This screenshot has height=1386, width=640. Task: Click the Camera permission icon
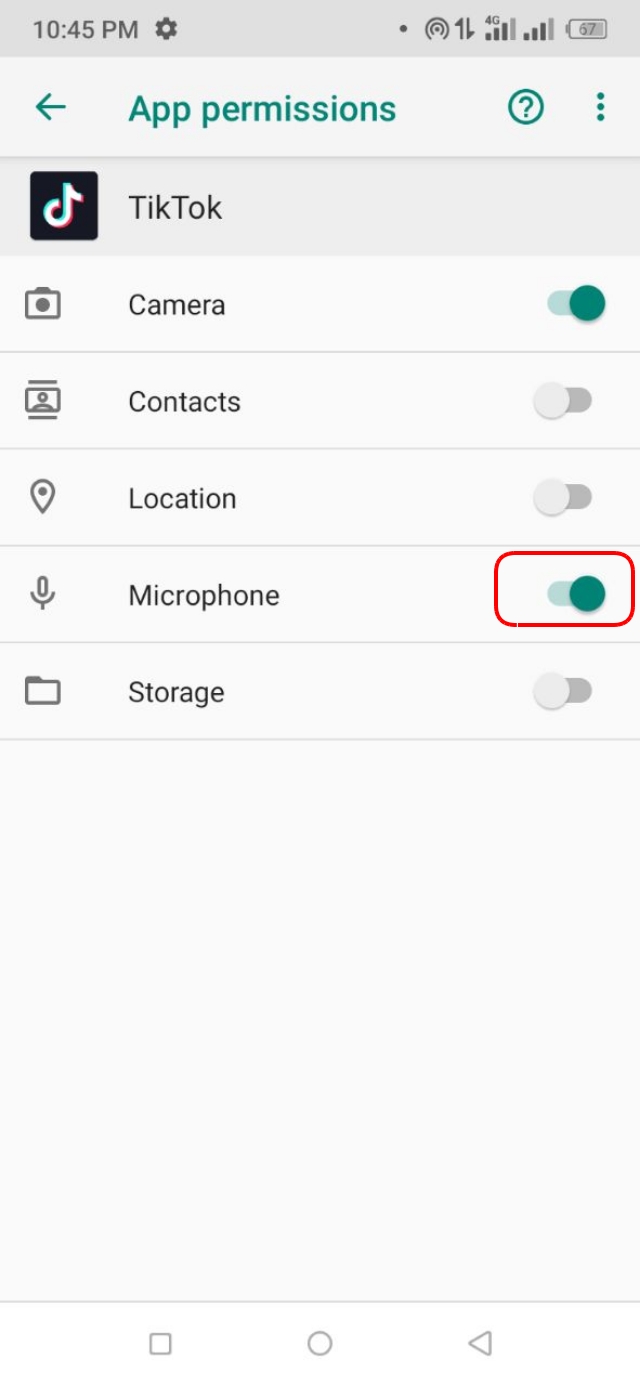44,304
